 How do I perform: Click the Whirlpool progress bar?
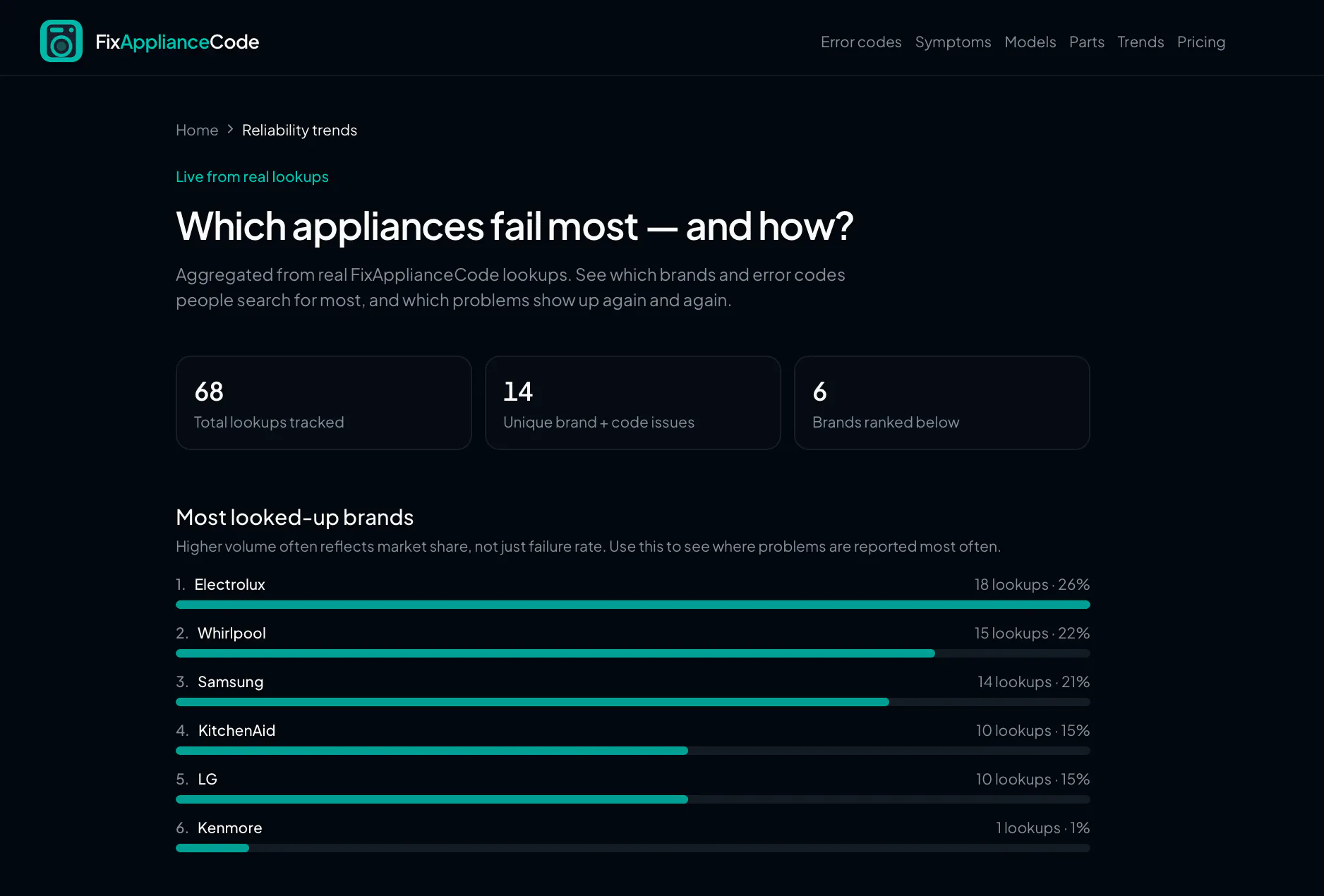(x=633, y=653)
